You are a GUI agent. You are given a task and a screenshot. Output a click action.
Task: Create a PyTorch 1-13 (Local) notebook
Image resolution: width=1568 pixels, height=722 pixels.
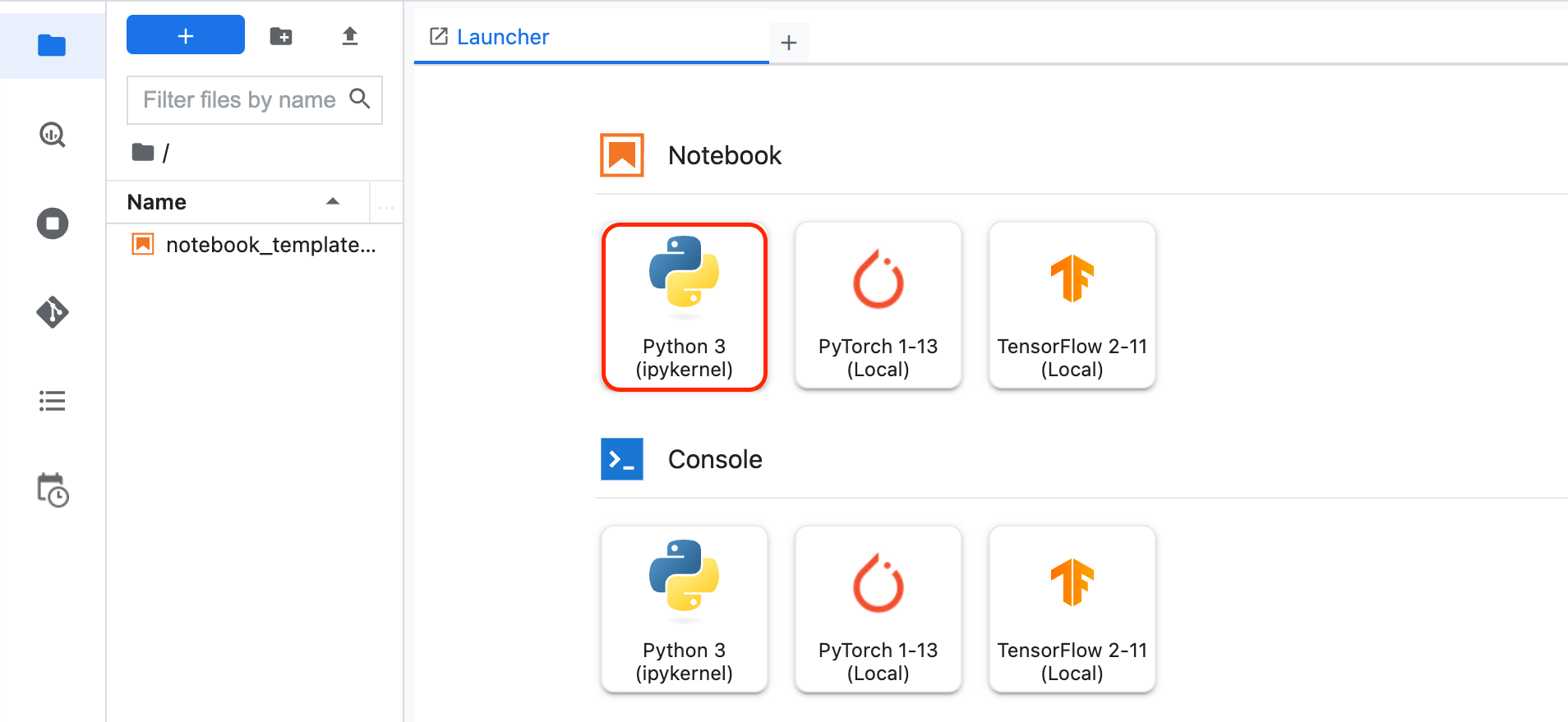(x=878, y=306)
